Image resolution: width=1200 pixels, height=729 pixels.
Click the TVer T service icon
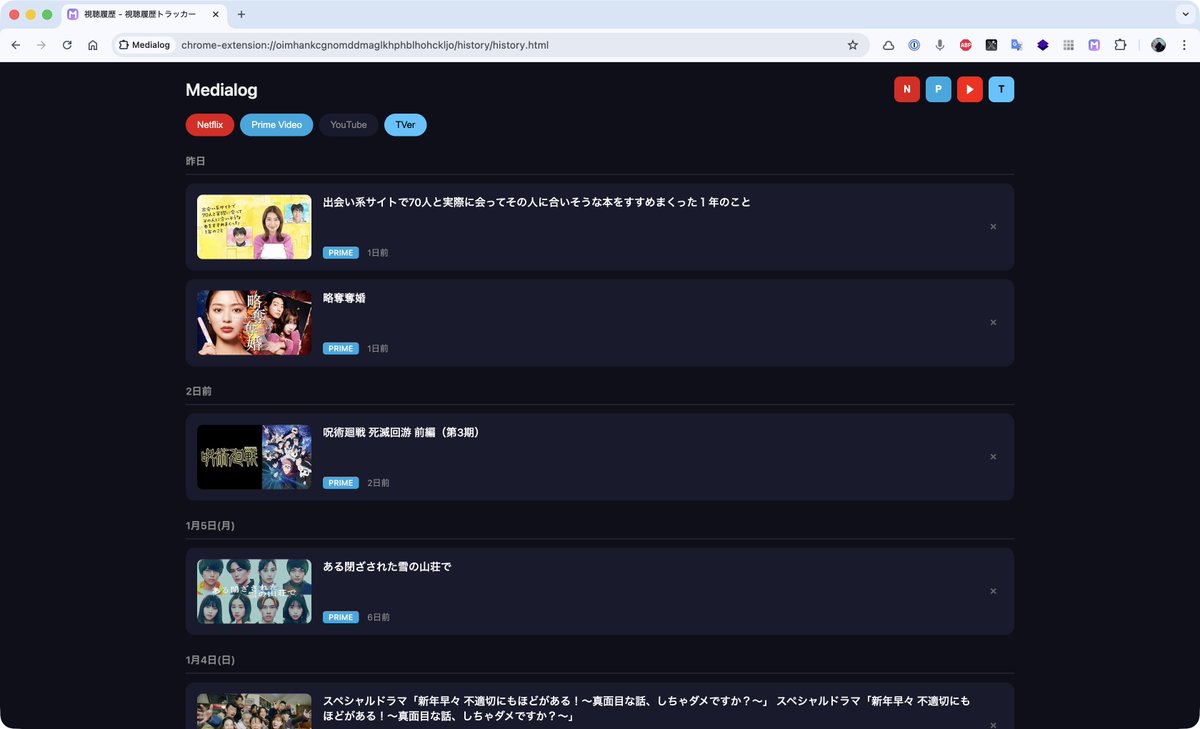coord(1001,89)
